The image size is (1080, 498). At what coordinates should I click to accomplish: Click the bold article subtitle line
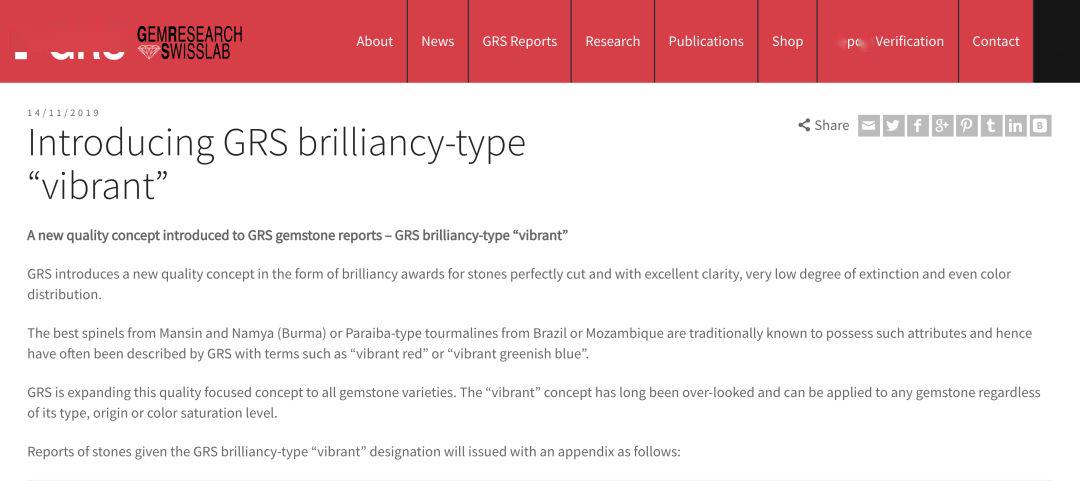pyautogui.click(x=298, y=236)
